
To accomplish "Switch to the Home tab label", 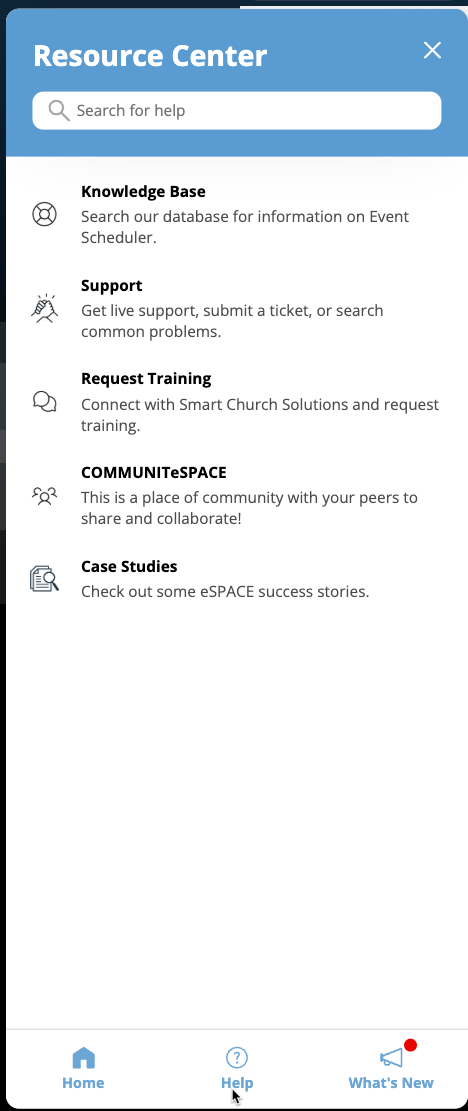I will click(x=83, y=1083).
